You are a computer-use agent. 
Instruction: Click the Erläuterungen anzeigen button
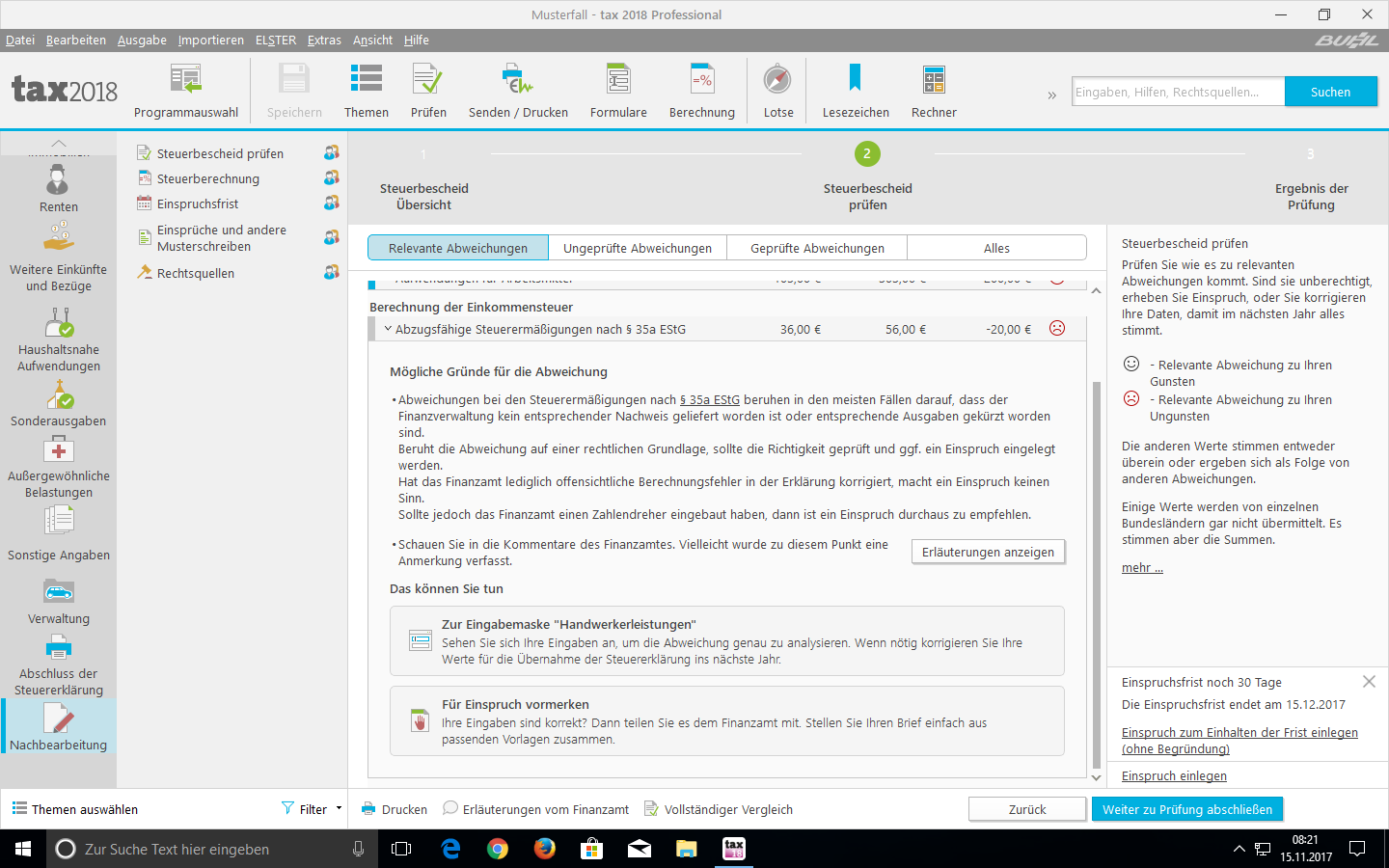[988, 552]
